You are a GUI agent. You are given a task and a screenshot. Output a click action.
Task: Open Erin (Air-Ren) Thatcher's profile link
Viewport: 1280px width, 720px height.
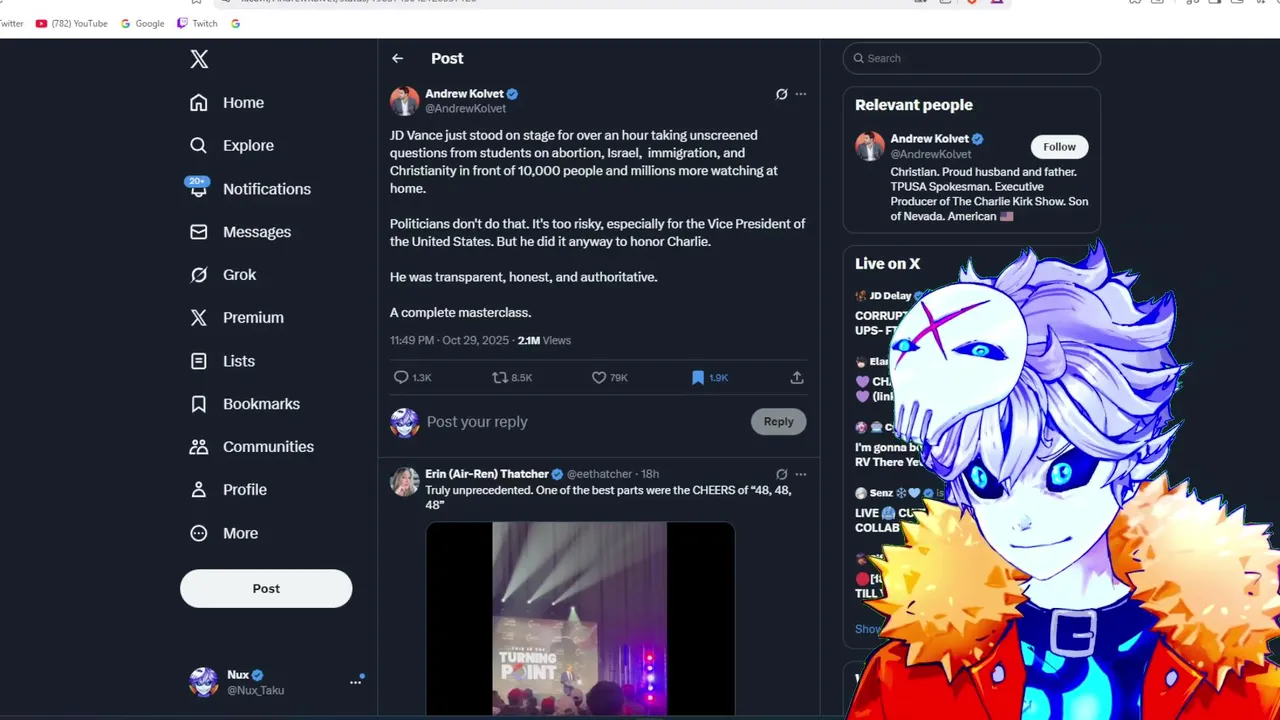(487, 474)
